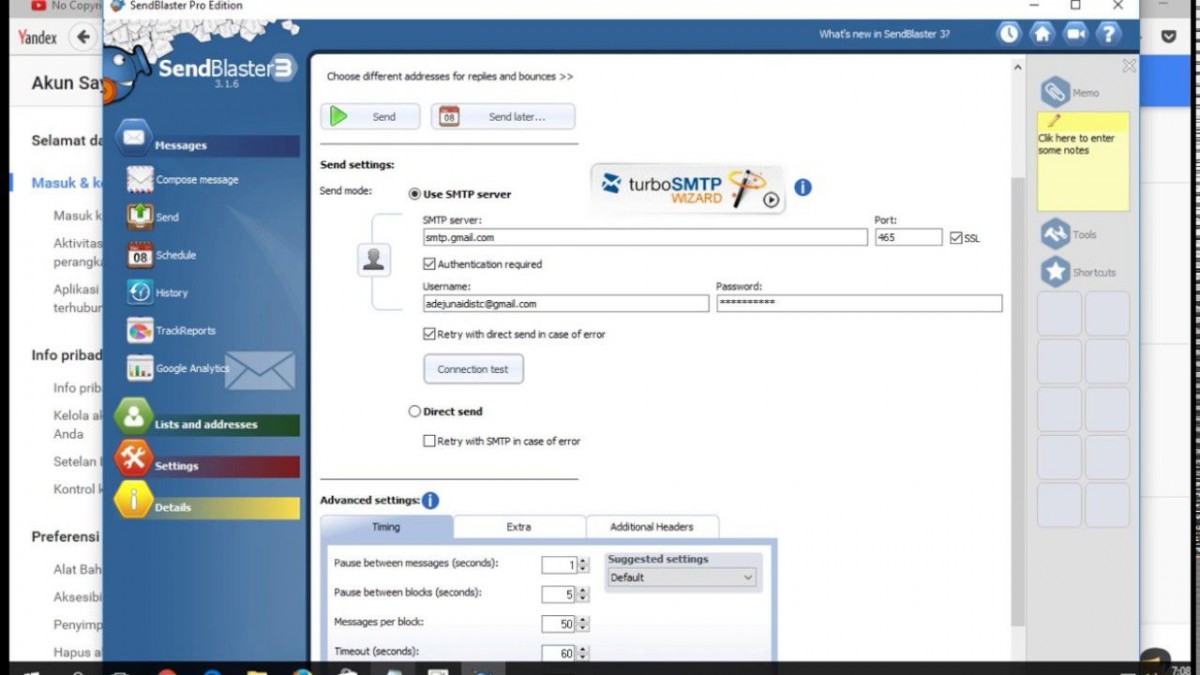Uncheck Authentication required

430,265
